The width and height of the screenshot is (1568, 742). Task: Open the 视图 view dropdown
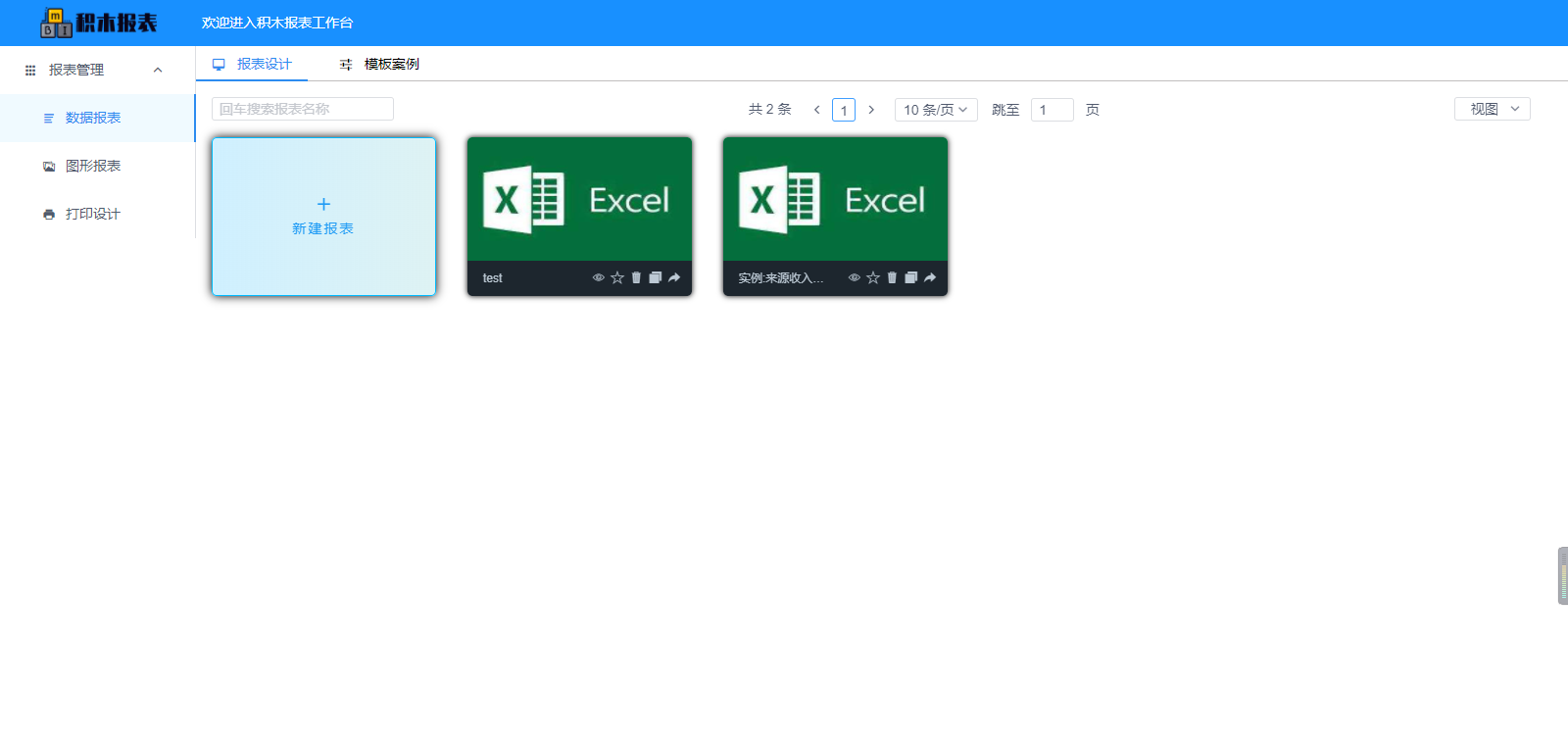tap(1492, 109)
